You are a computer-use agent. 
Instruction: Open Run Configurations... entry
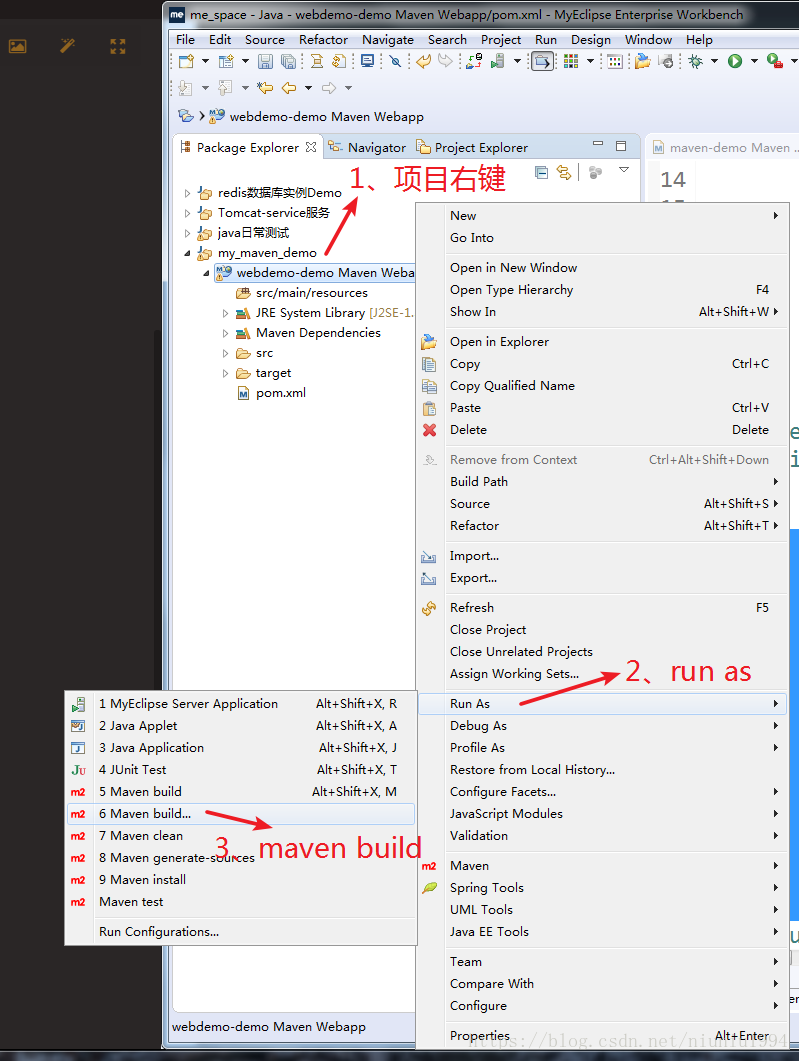(241, 932)
